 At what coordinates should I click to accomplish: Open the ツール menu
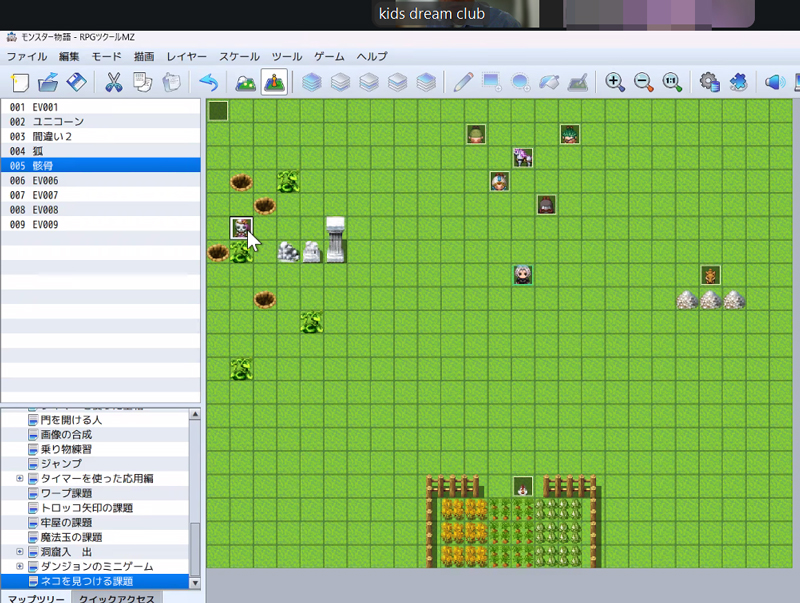tap(287, 56)
